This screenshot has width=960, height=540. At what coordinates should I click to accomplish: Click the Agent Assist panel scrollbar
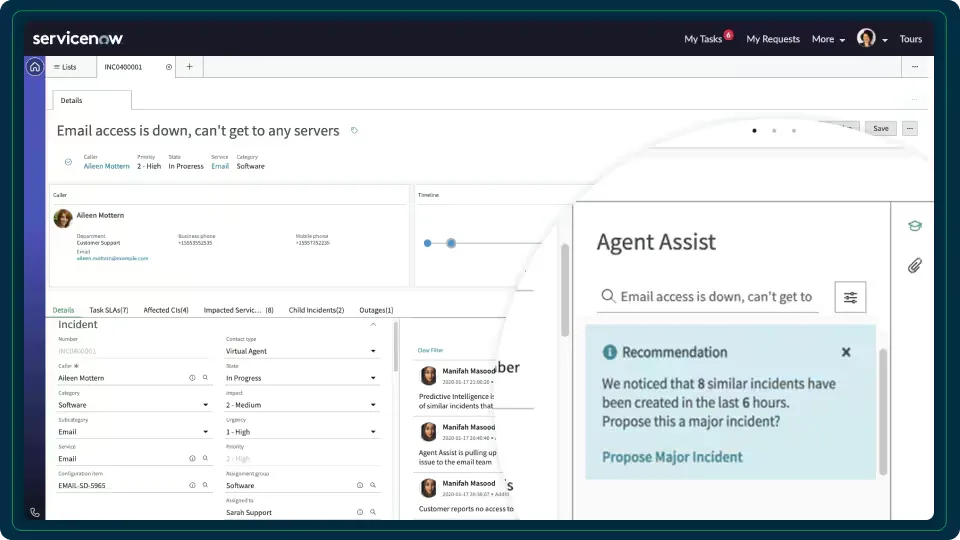click(883, 412)
